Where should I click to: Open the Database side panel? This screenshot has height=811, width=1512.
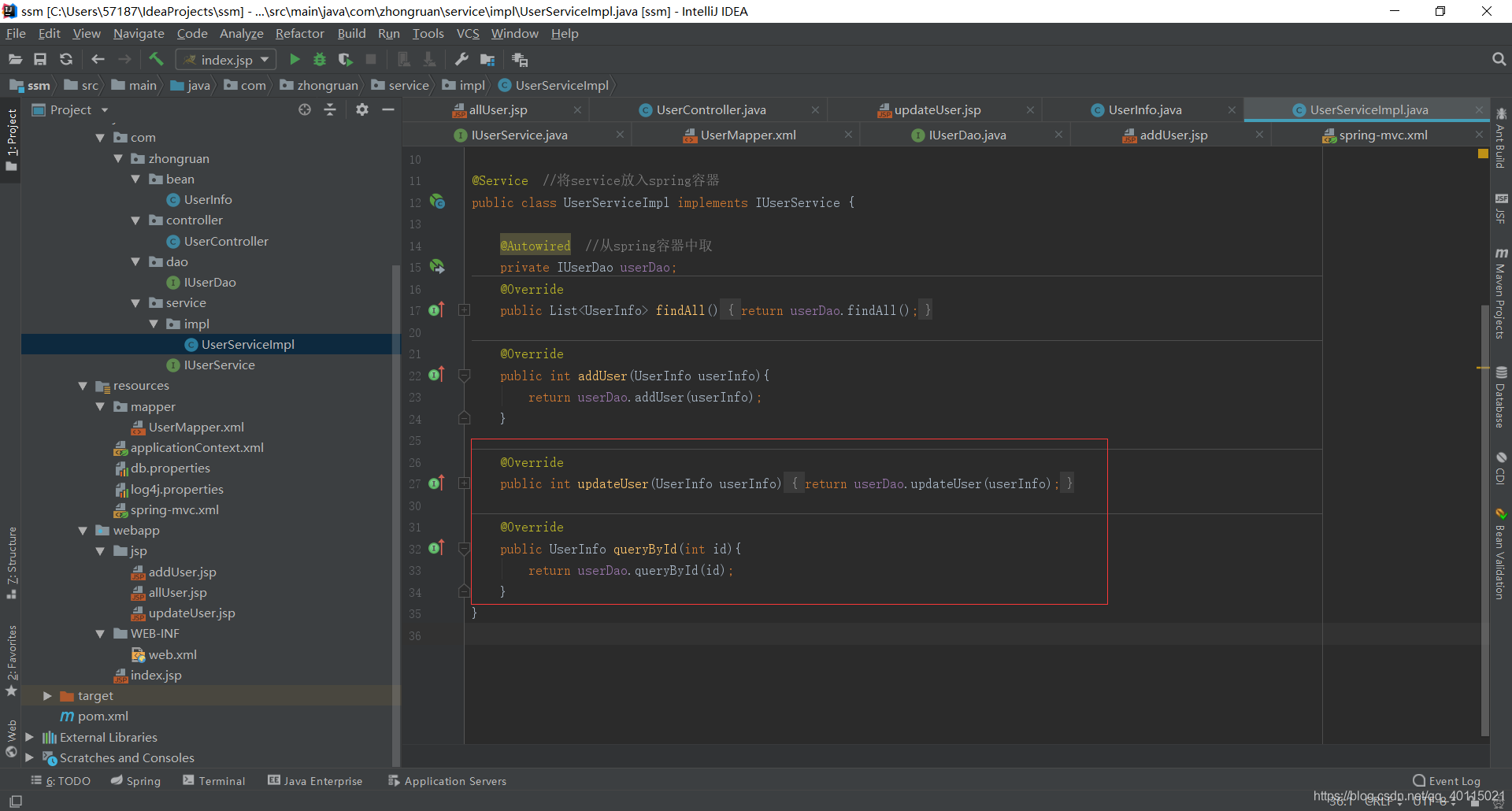pyautogui.click(x=1501, y=398)
